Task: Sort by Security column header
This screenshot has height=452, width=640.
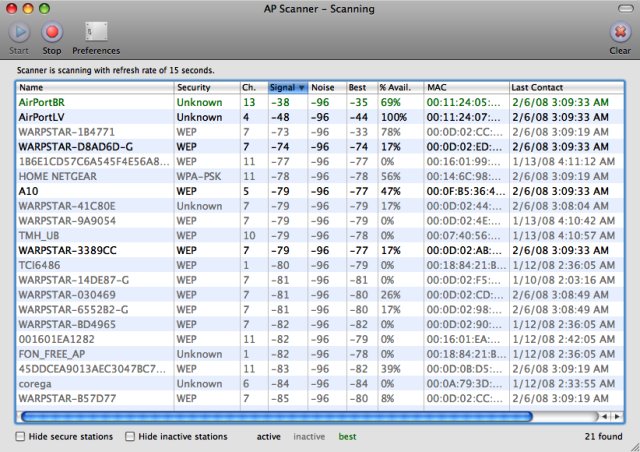Action: 206,88
